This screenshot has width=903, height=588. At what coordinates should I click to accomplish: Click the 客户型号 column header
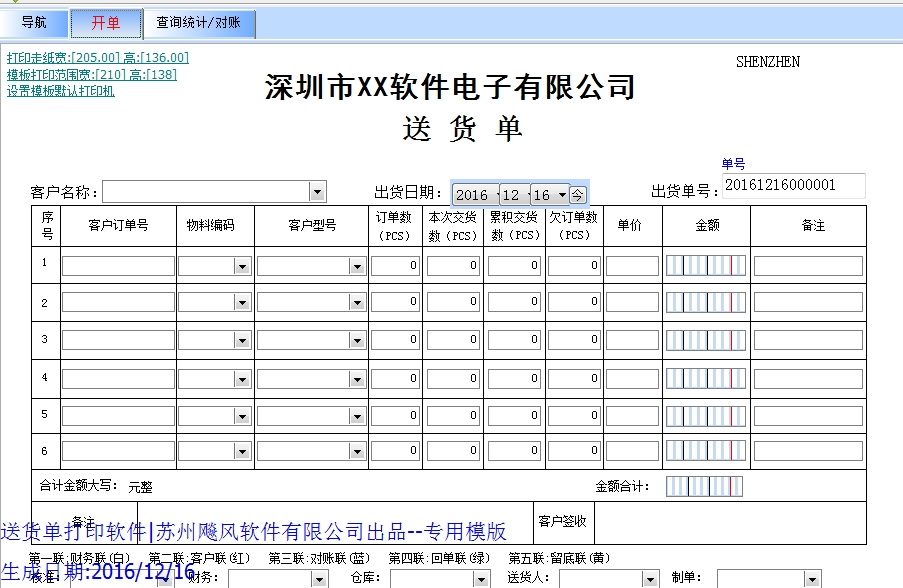point(312,225)
